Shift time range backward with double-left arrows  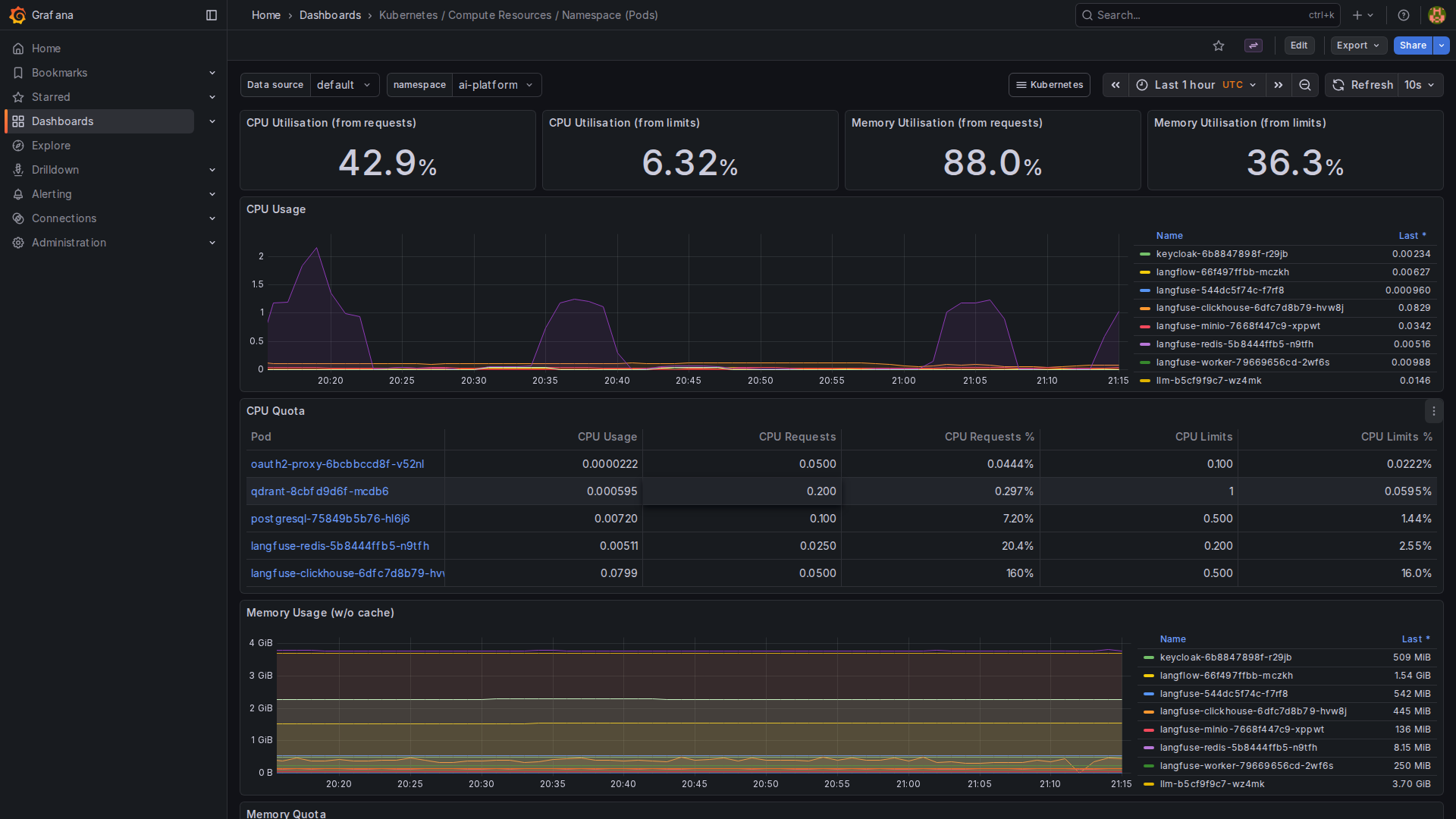pyautogui.click(x=1116, y=85)
